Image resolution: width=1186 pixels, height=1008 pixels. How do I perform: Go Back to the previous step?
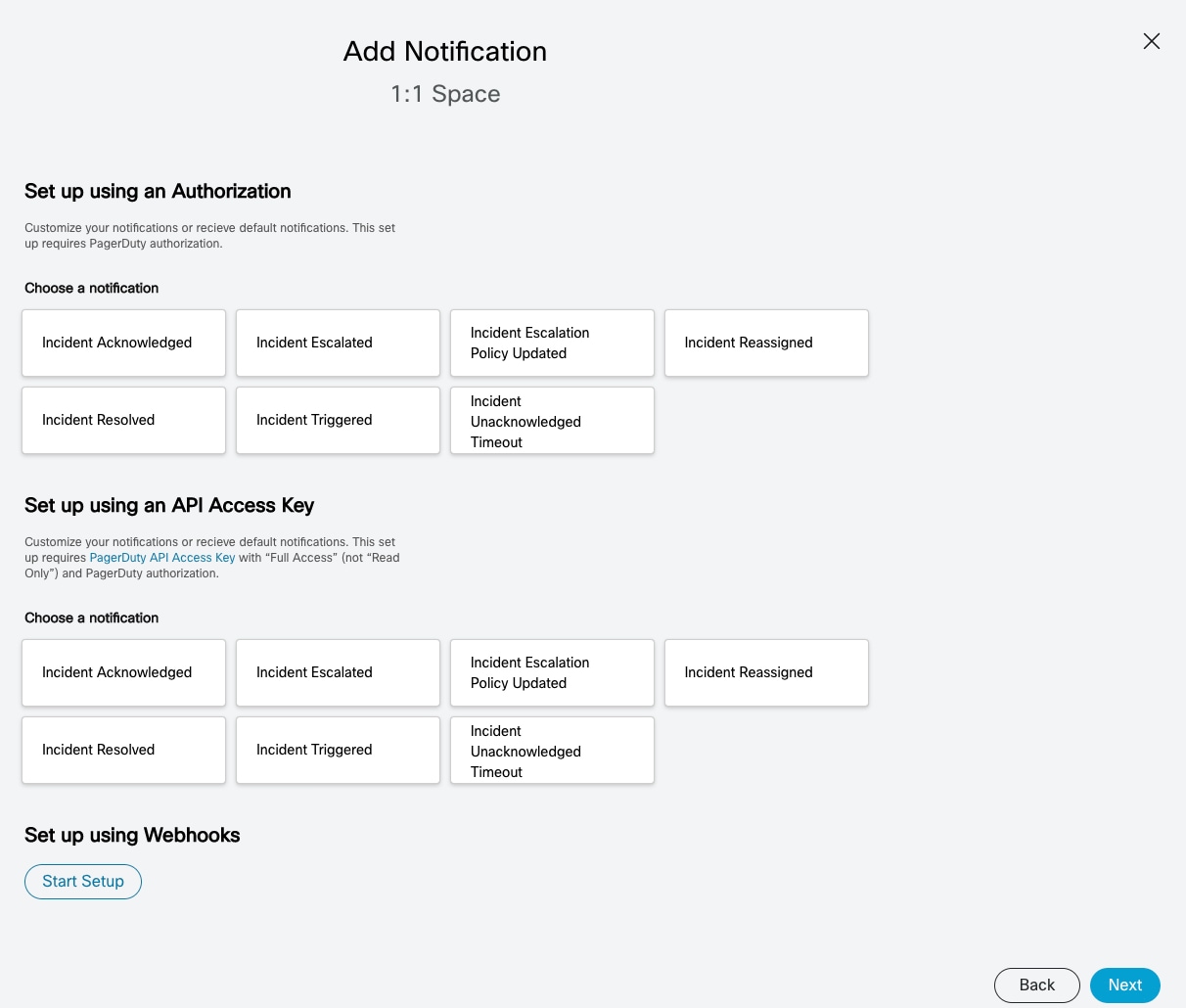(x=1036, y=985)
